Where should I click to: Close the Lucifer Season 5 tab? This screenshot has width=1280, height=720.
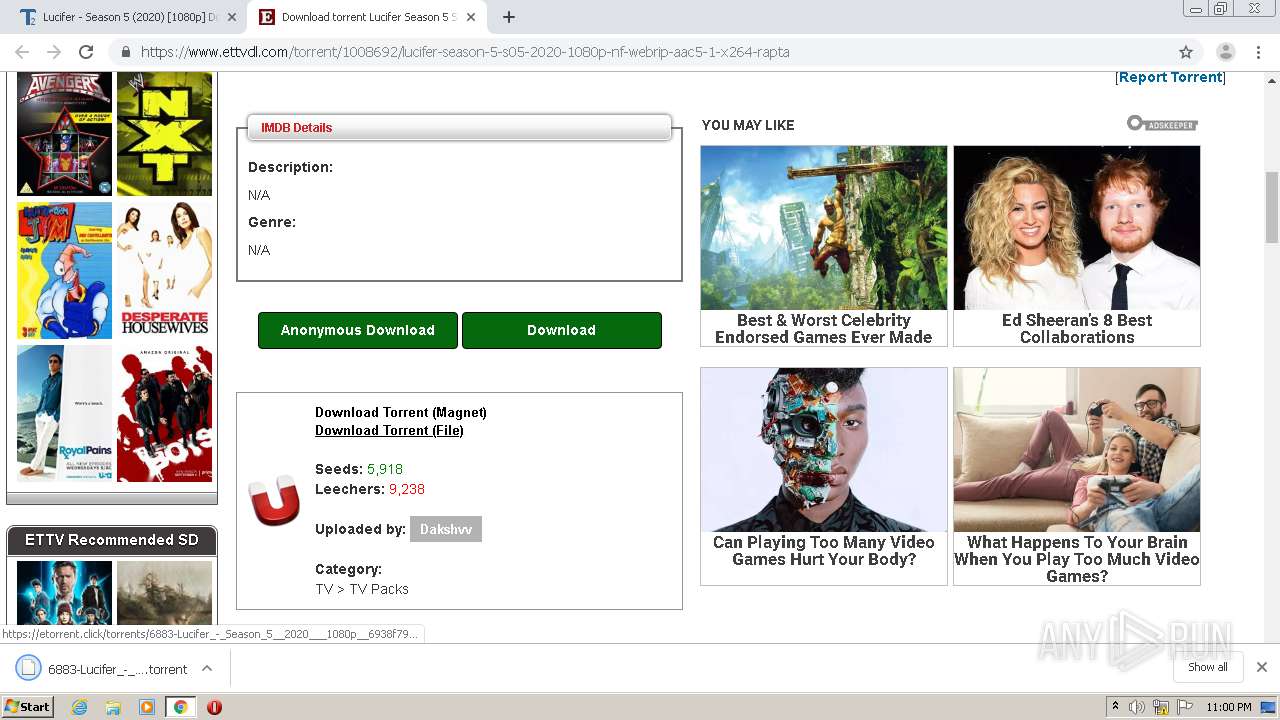(x=232, y=17)
